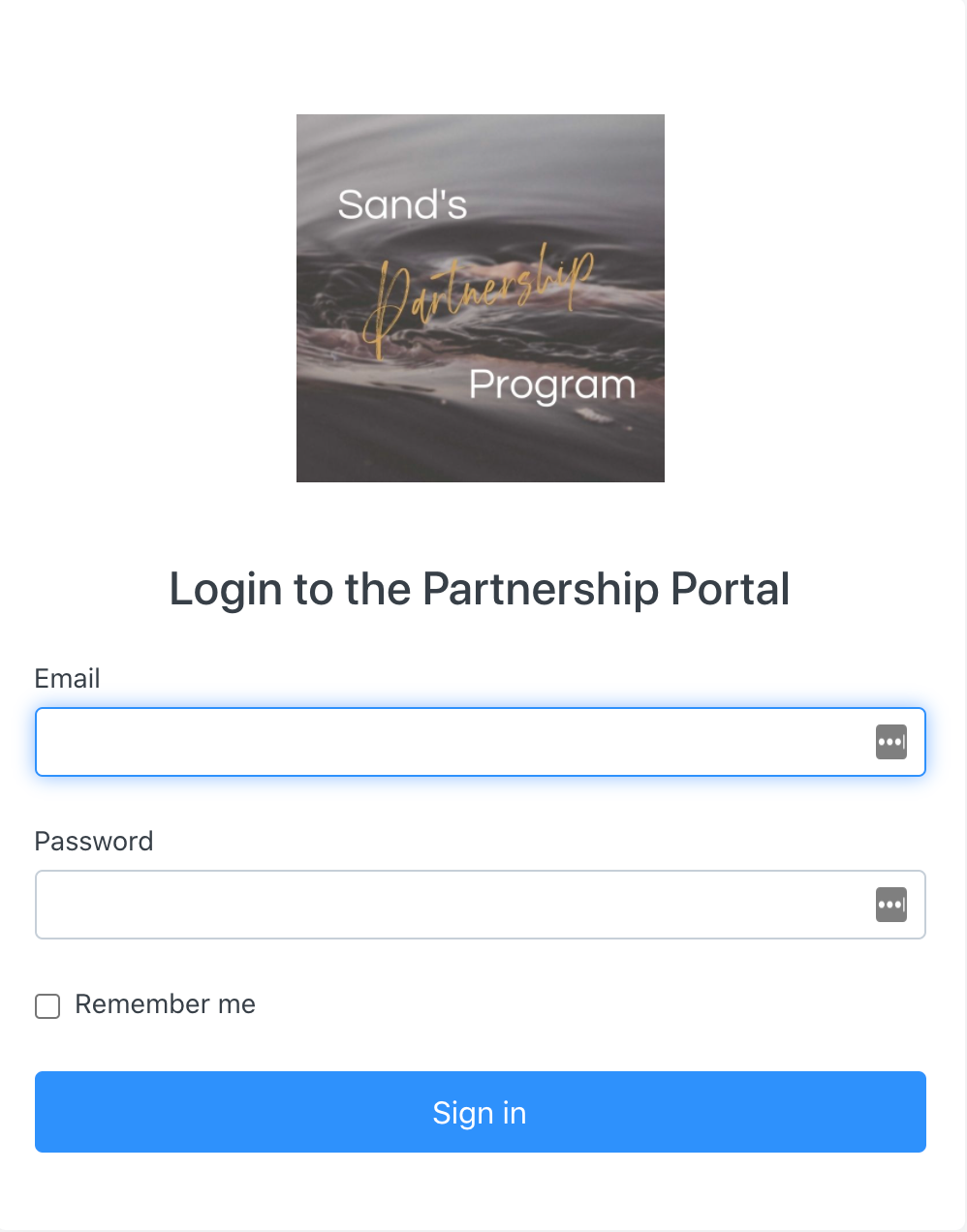Click the Password field label
Screen dimensions: 967x1232
pyautogui.click(x=93, y=842)
